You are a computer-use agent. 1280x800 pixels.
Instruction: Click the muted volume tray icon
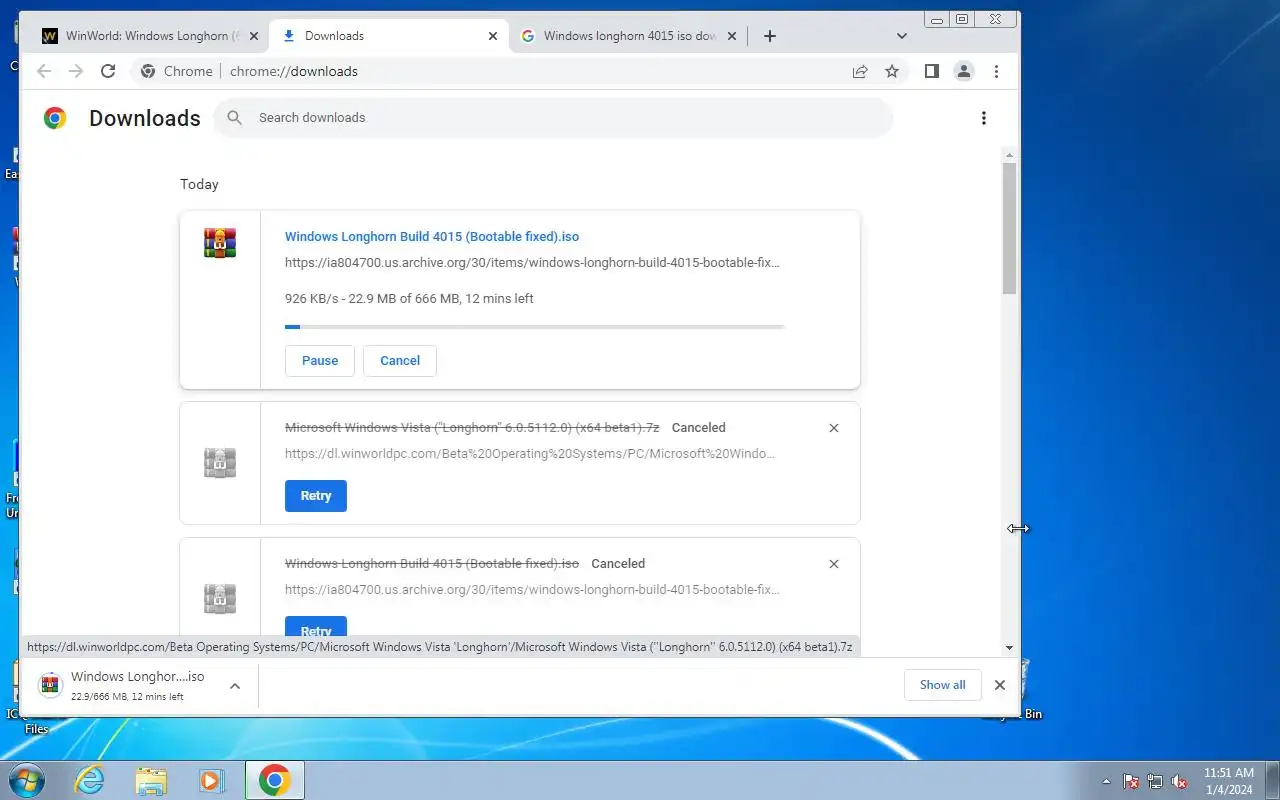click(1180, 781)
